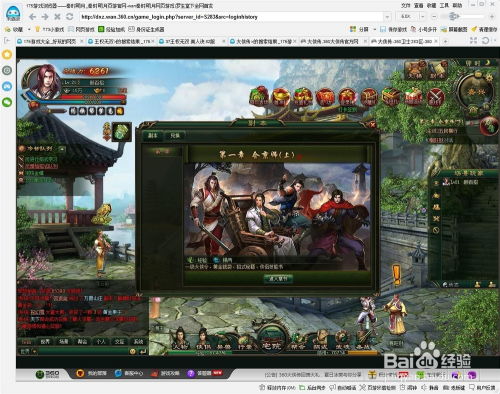Click the chat emoji smiley icon

(x=132, y=351)
